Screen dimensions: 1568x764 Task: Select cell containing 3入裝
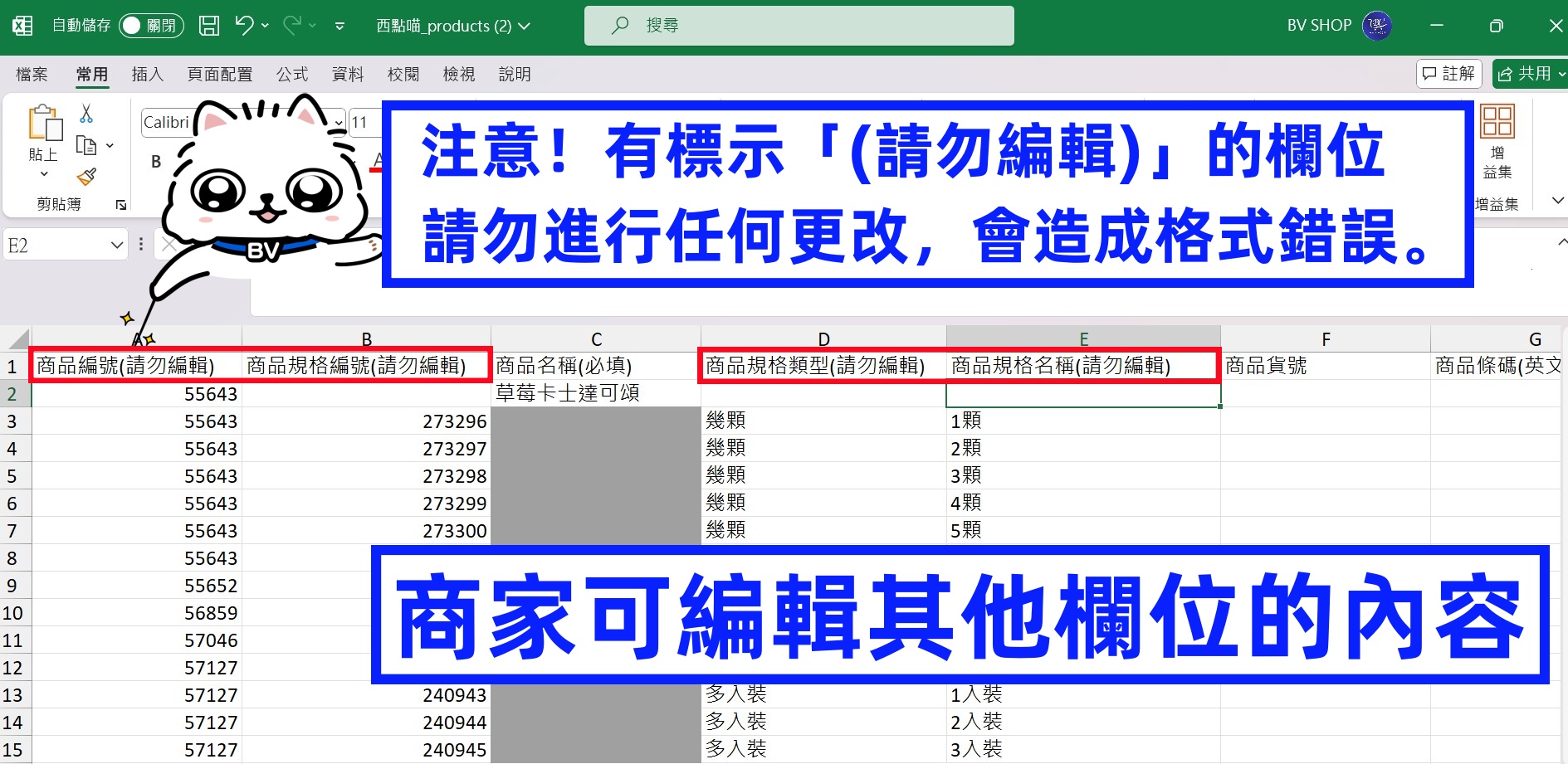pos(1083,750)
